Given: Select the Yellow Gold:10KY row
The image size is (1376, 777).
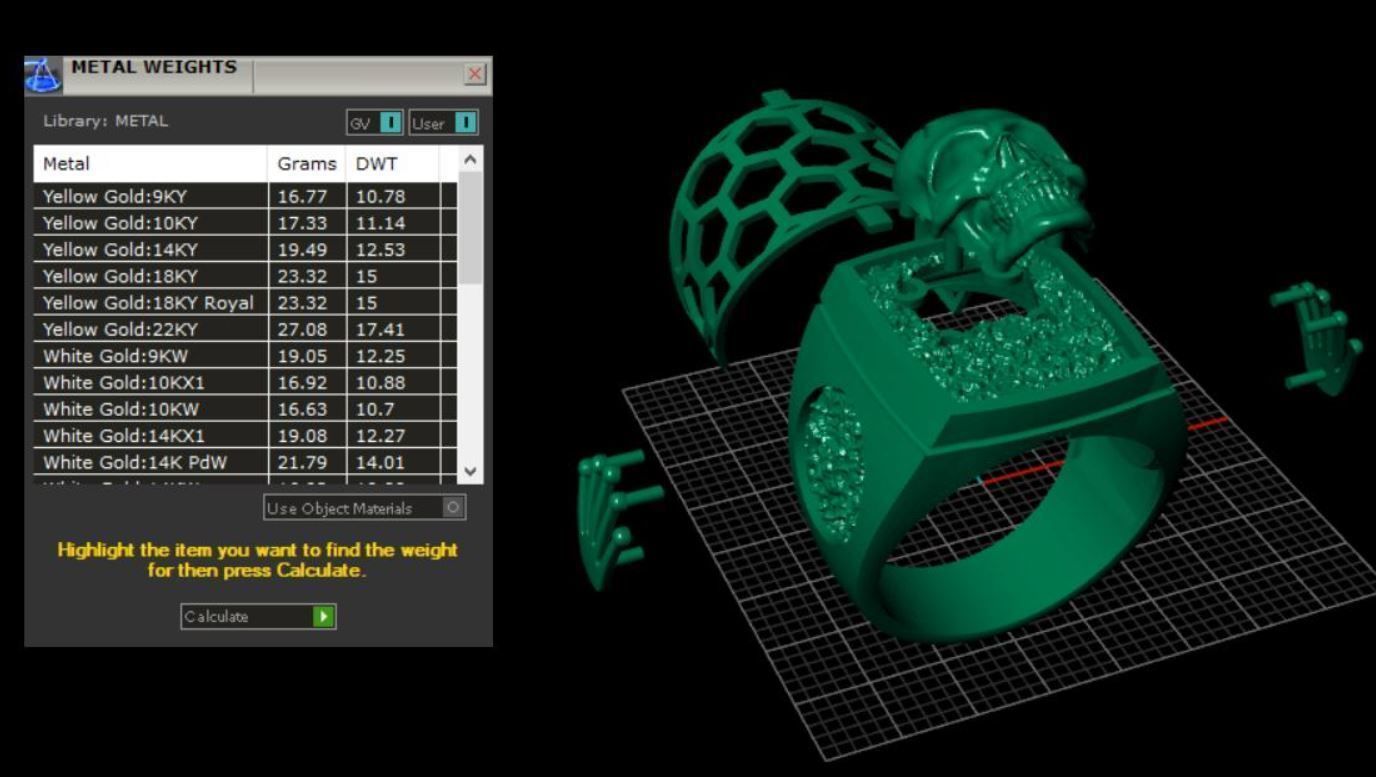Looking at the screenshot, I should pos(246,223).
